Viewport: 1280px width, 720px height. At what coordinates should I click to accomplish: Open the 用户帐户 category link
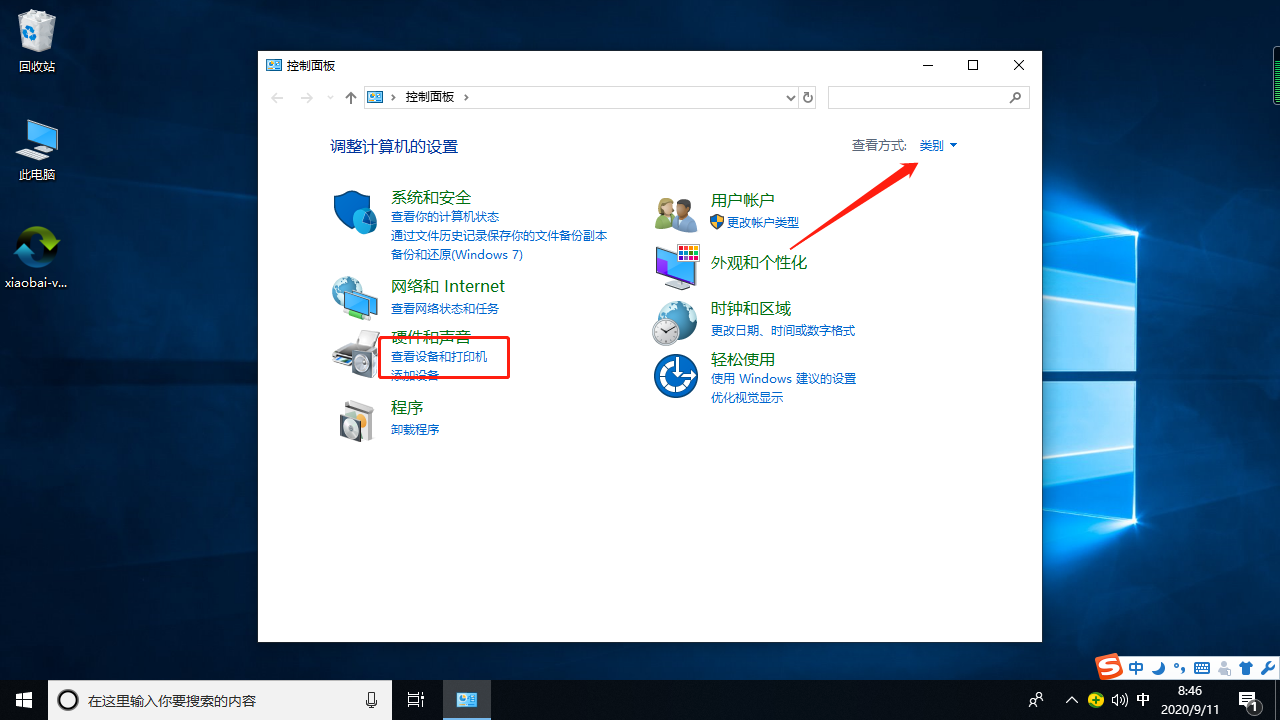743,201
